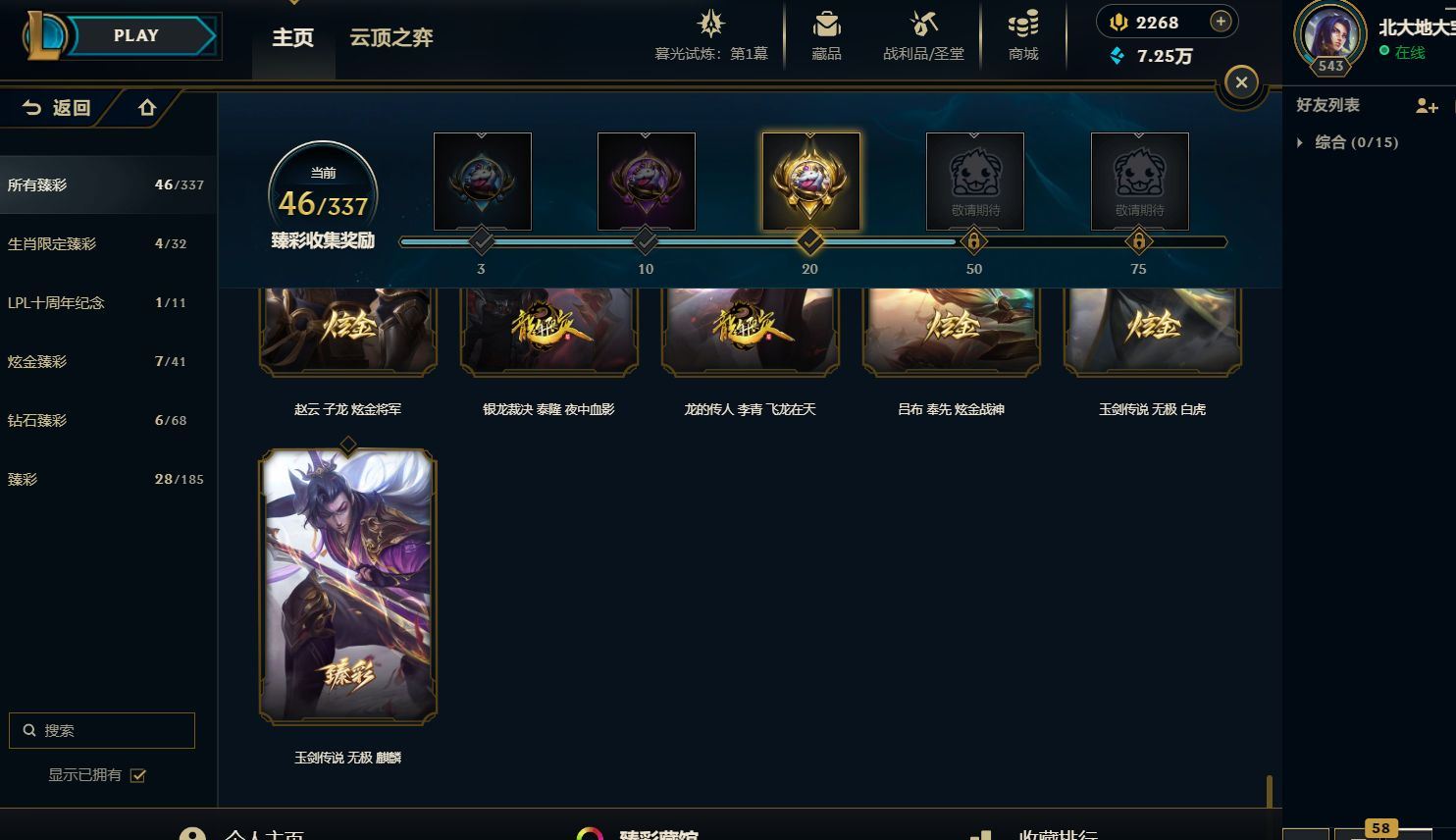Screen dimensions: 1456x840
Task: Click the 搜索 search input field
Action: [102, 730]
